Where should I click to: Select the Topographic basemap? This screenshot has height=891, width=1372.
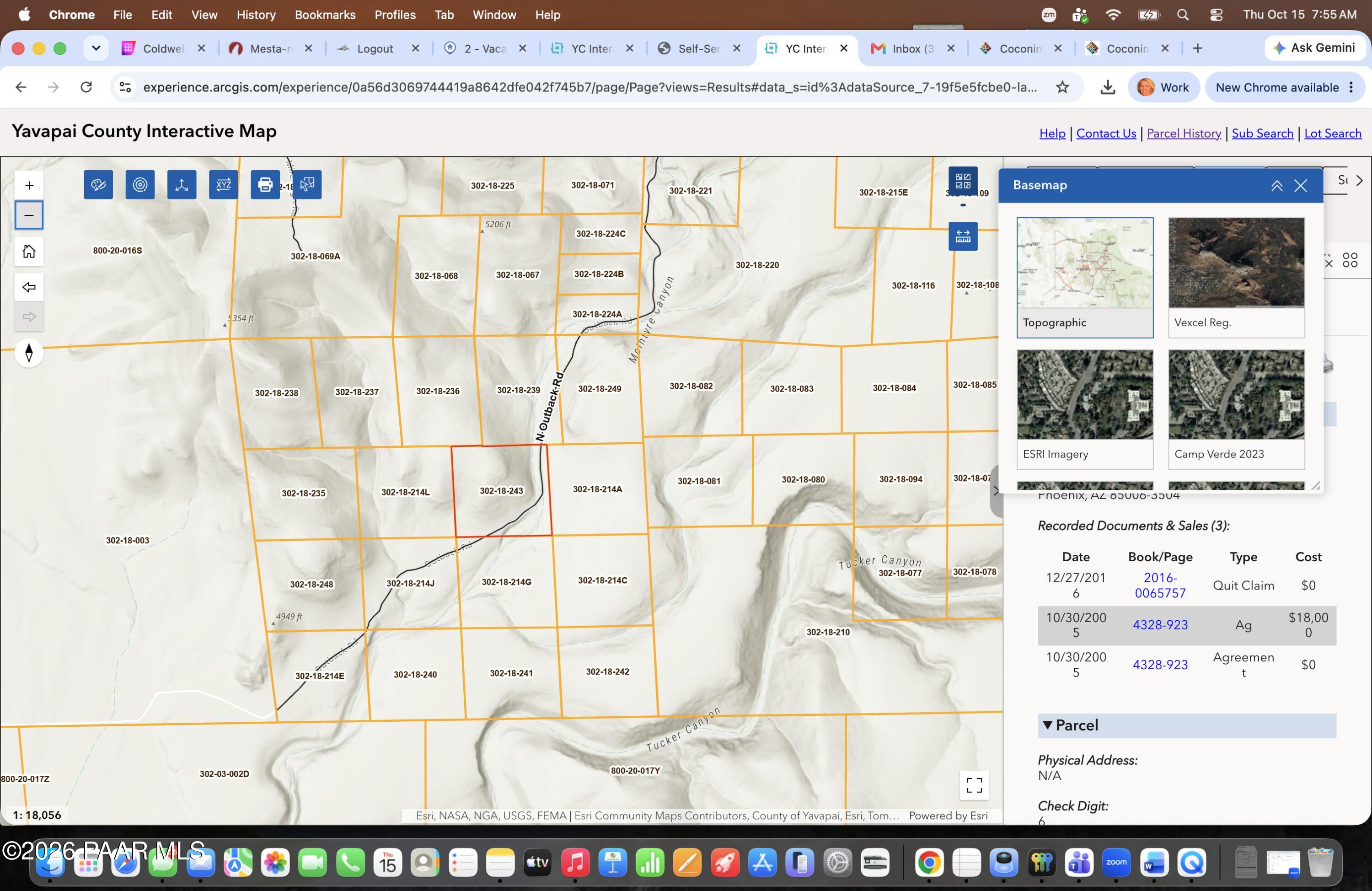(x=1085, y=277)
